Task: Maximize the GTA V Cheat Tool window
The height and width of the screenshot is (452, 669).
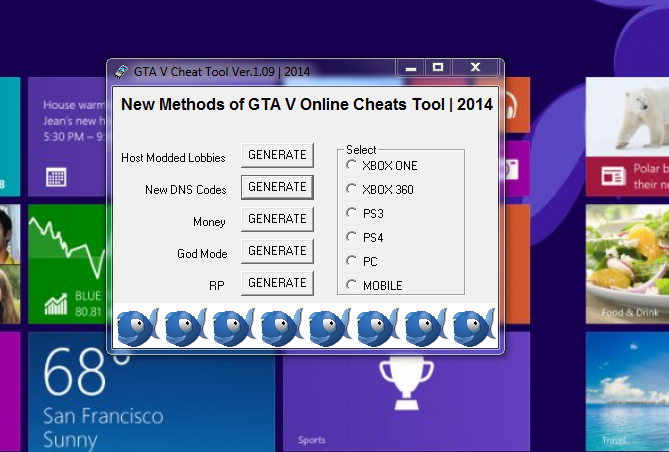Action: coord(438,68)
